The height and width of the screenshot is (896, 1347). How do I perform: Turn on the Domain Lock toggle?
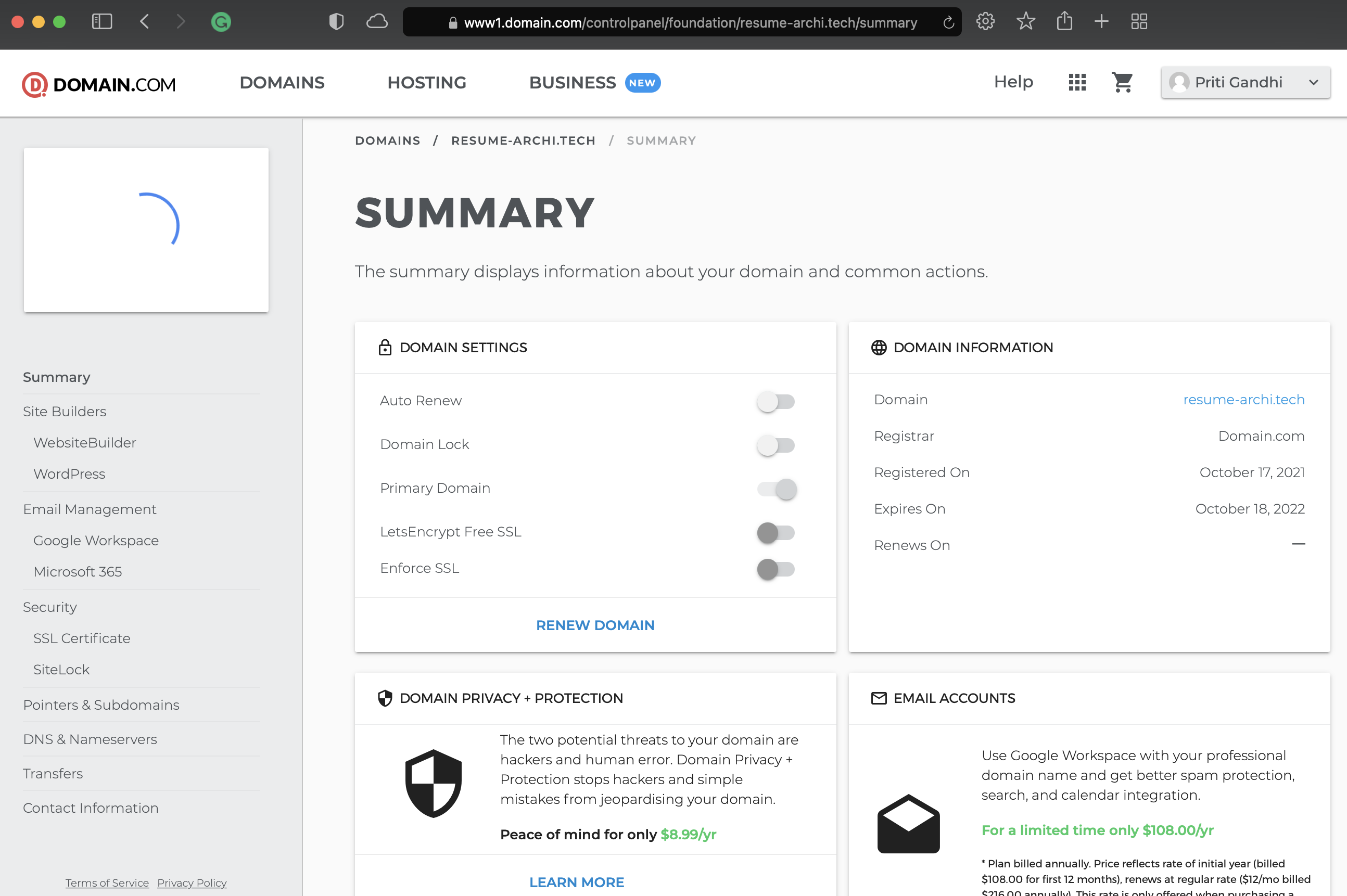tap(776, 445)
